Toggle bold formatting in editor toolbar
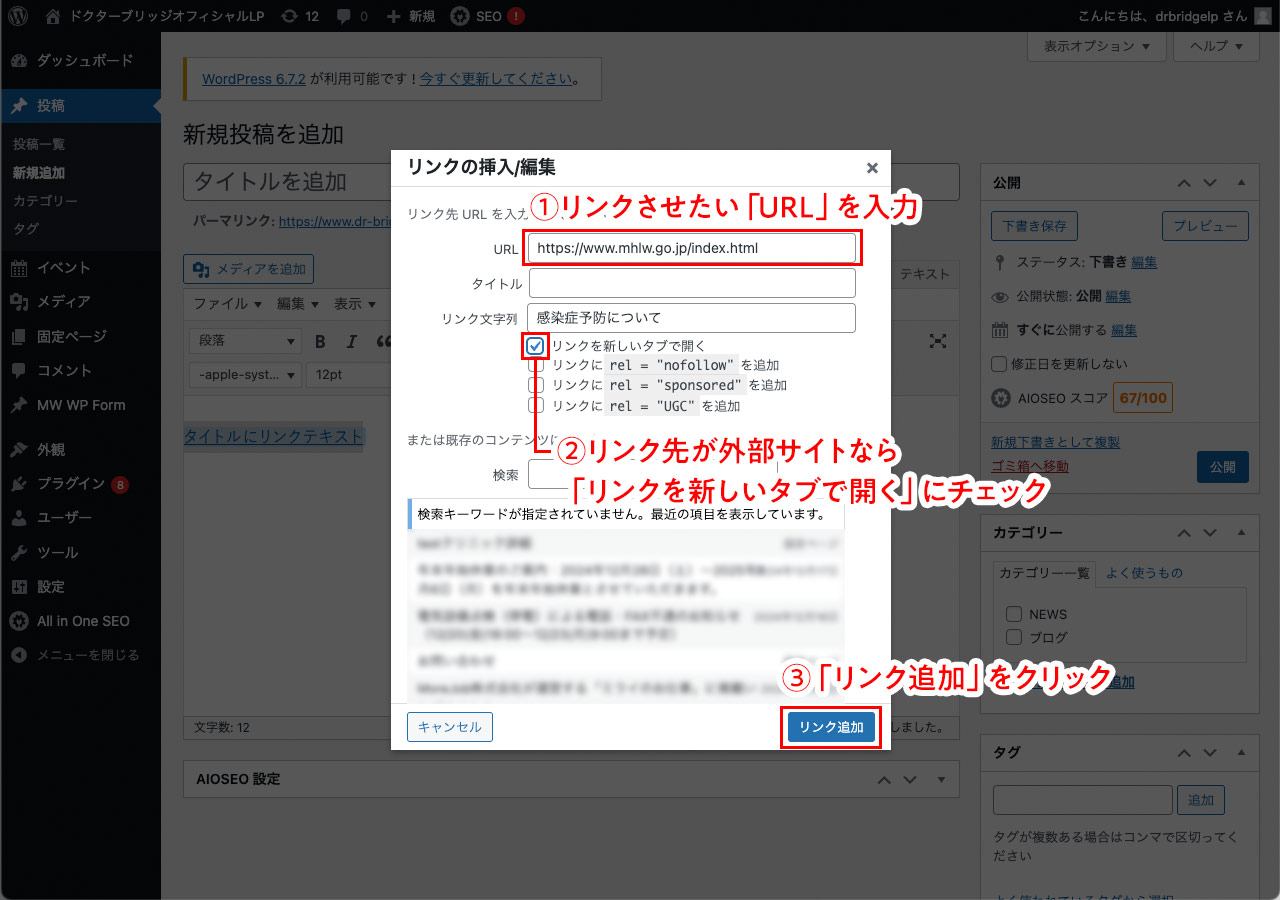The height and width of the screenshot is (900, 1280). pos(320,341)
